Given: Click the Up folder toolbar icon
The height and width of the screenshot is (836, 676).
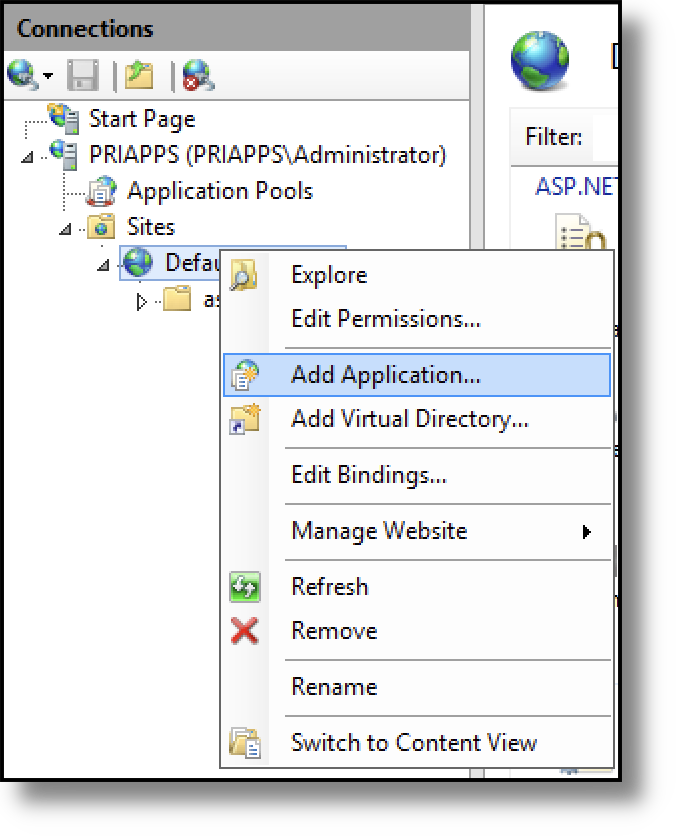Looking at the screenshot, I should tap(140, 75).
